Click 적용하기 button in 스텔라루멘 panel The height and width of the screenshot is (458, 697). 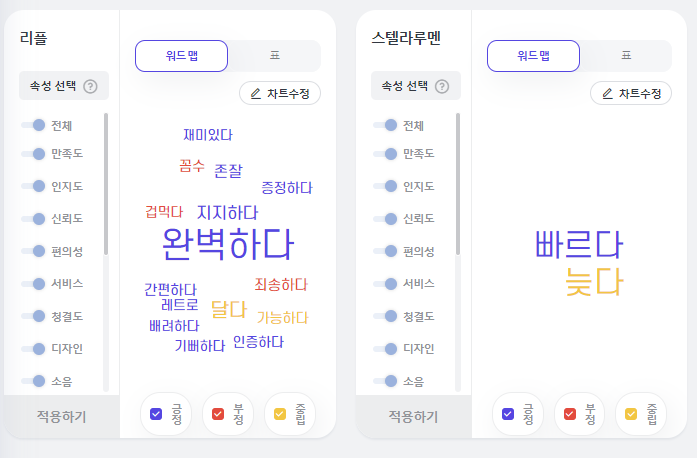413,417
